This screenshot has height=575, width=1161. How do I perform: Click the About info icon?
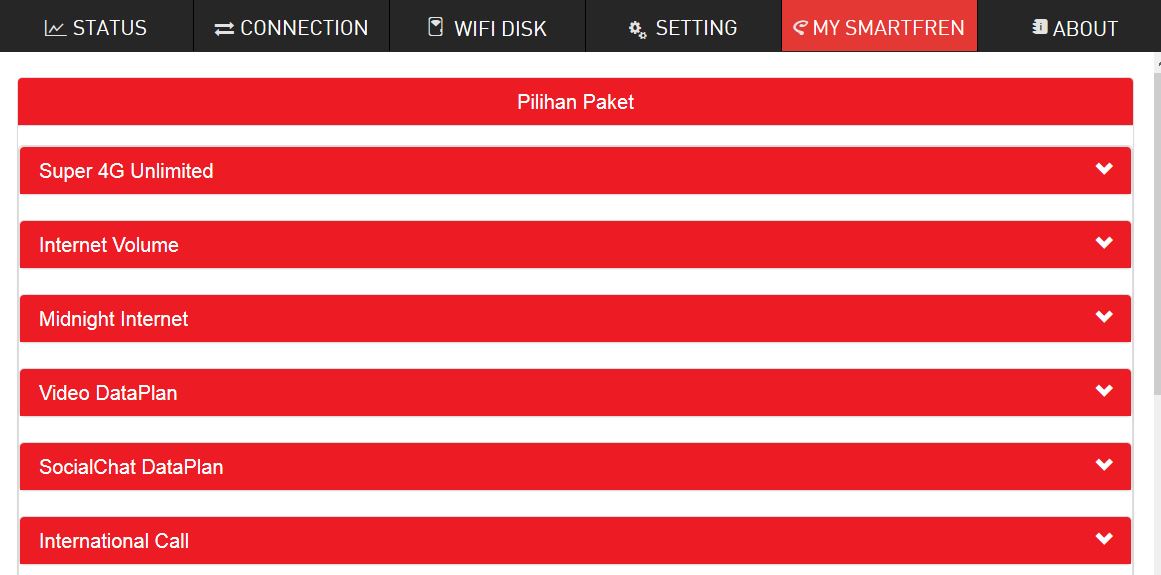[x=1040, y=27]
